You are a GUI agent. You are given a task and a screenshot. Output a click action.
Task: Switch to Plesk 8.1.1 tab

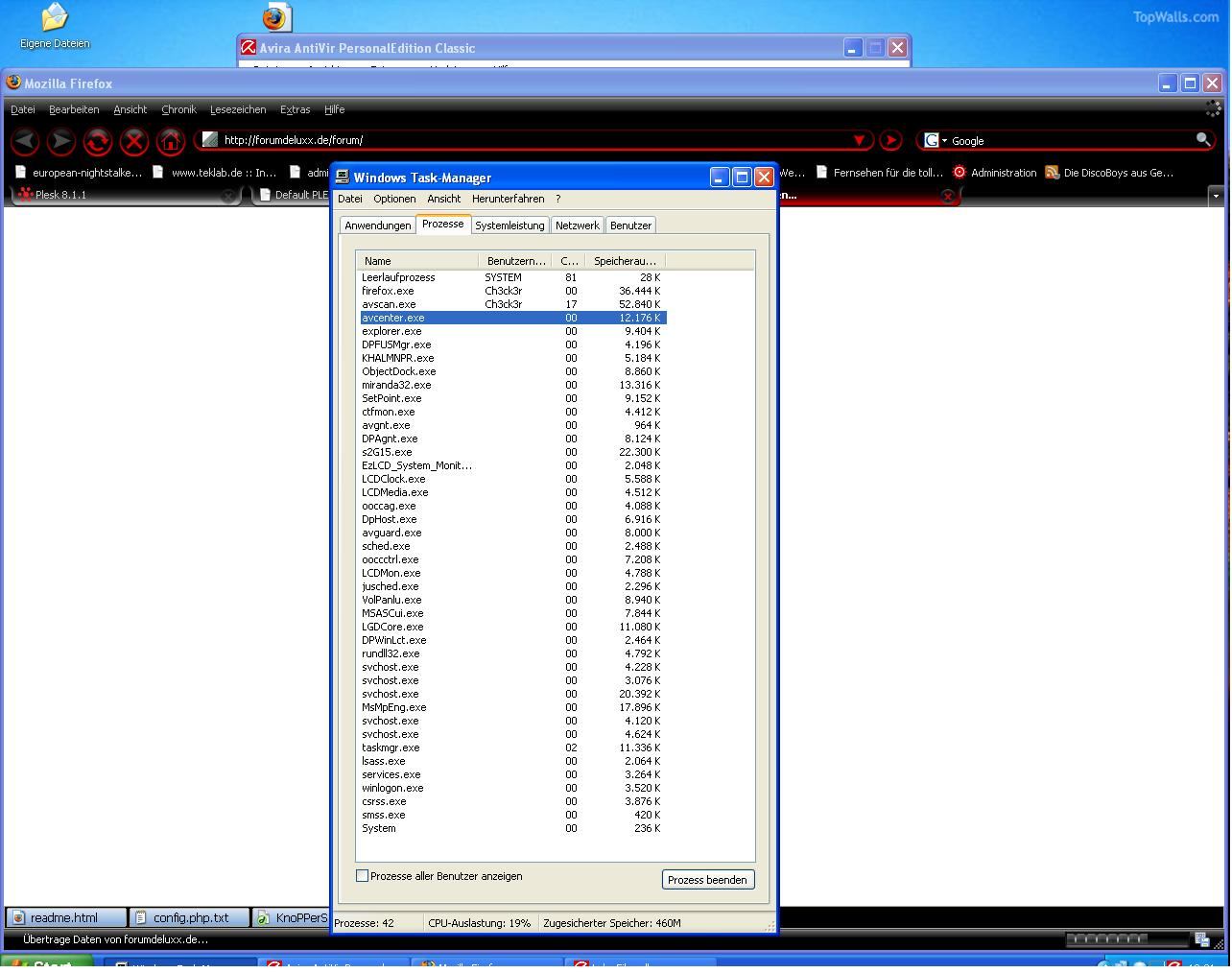[123, 195]
